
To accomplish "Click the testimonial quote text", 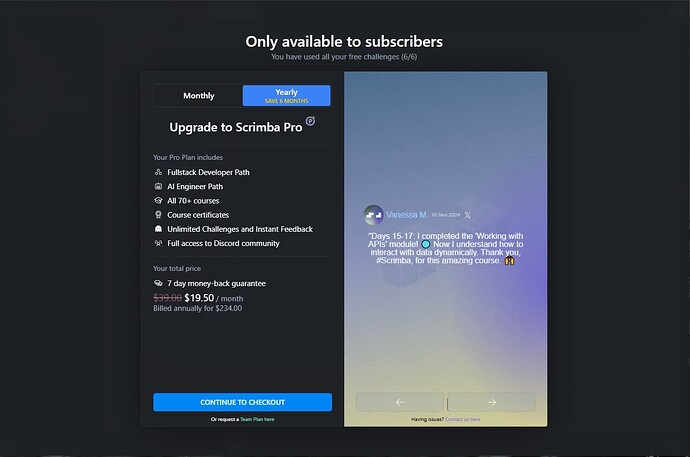I will pos(445,248).
